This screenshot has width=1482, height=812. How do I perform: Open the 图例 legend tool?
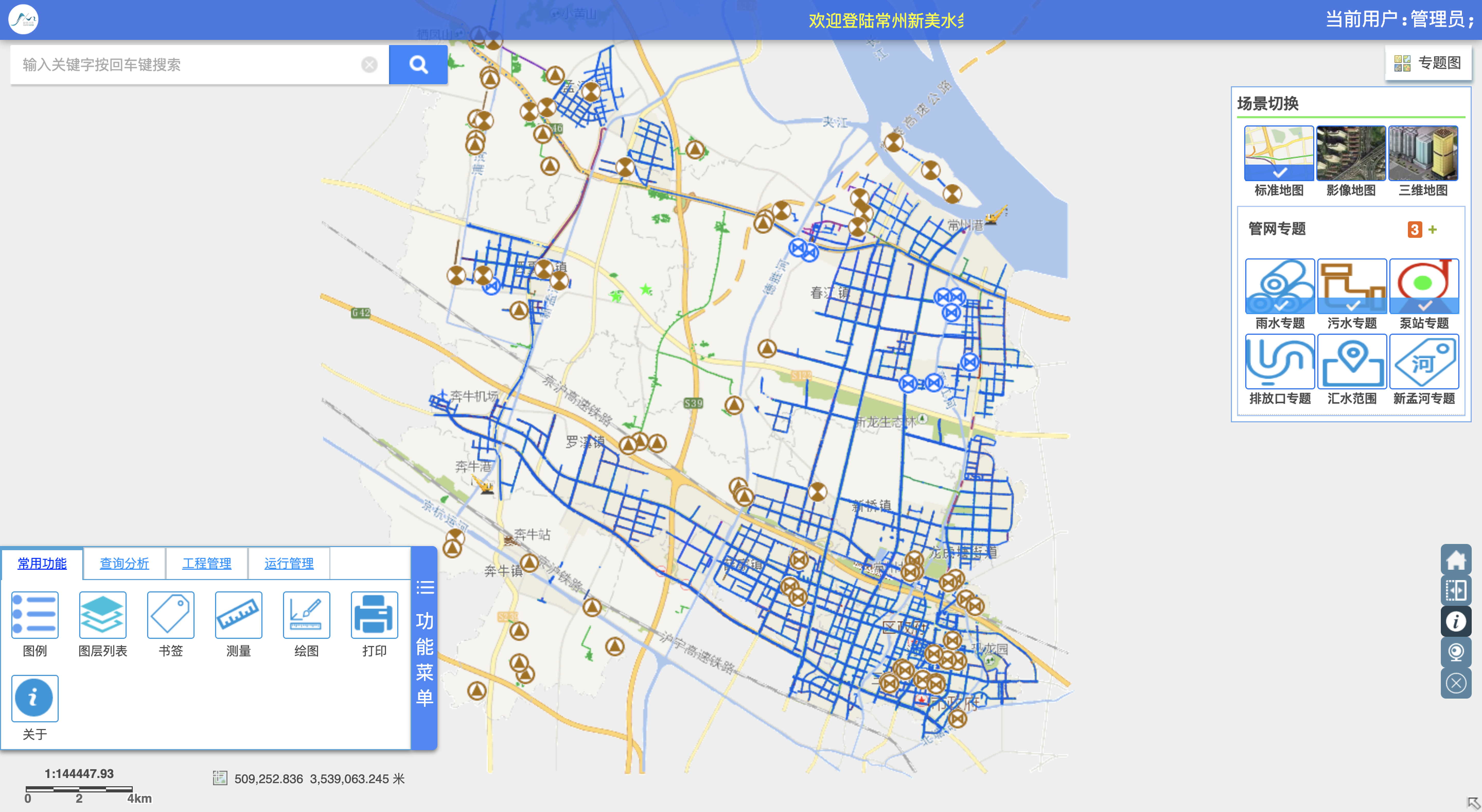pos(34,615)
